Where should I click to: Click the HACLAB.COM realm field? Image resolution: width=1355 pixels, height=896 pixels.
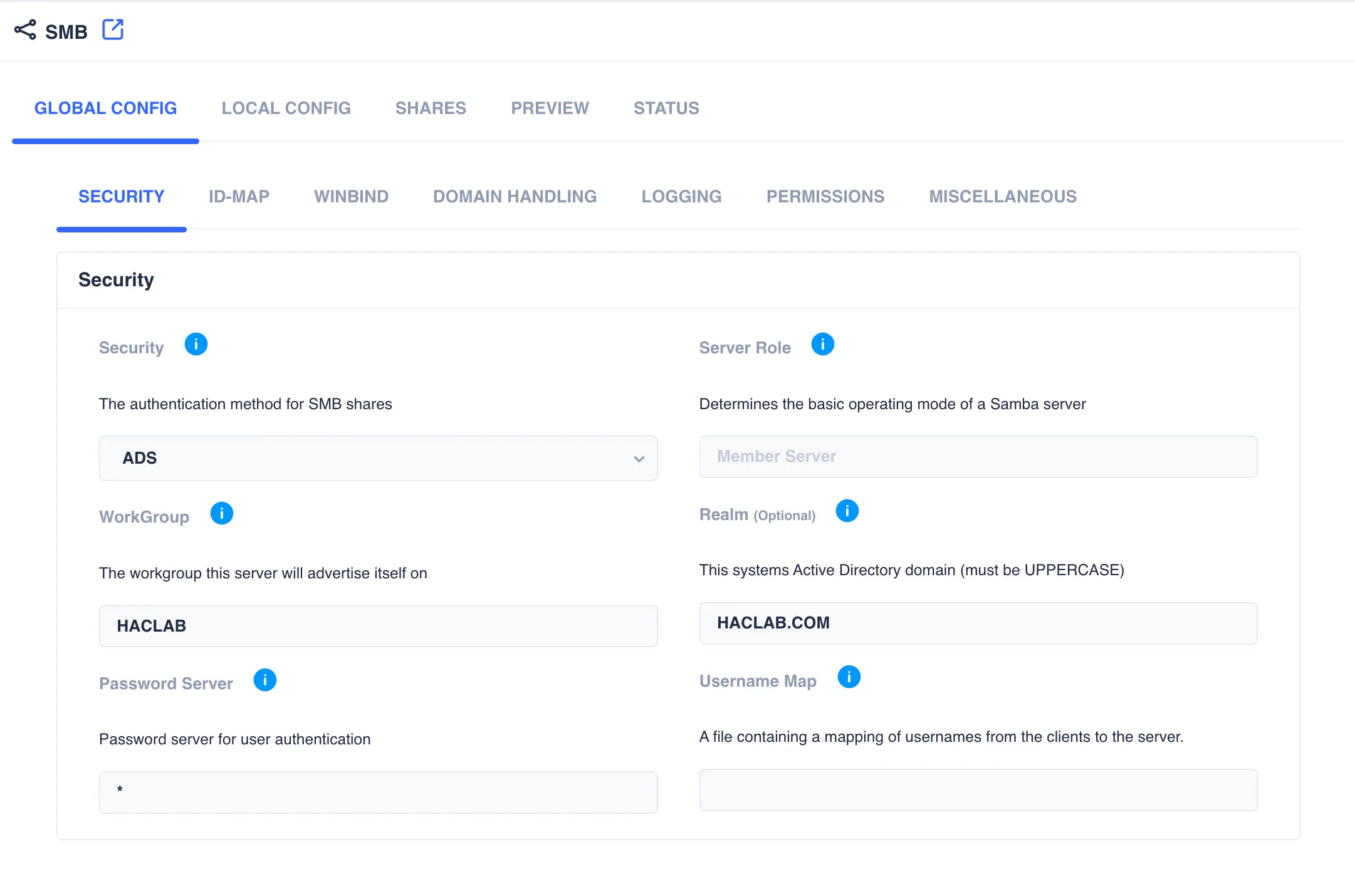coord(978,623)
